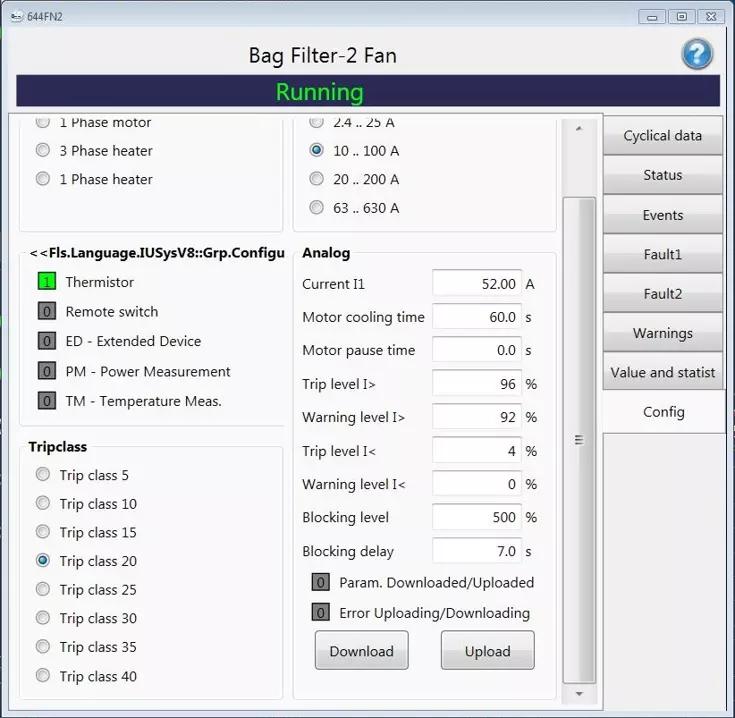Viewport: 735px width, 718px height.
Task: Toggle Param. Downloaded/Uploaded indicator
Action: 321,582
